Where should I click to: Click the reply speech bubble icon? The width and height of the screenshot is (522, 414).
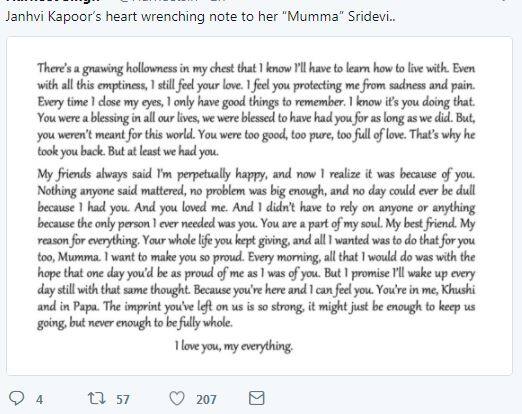(x=16, y=398)
